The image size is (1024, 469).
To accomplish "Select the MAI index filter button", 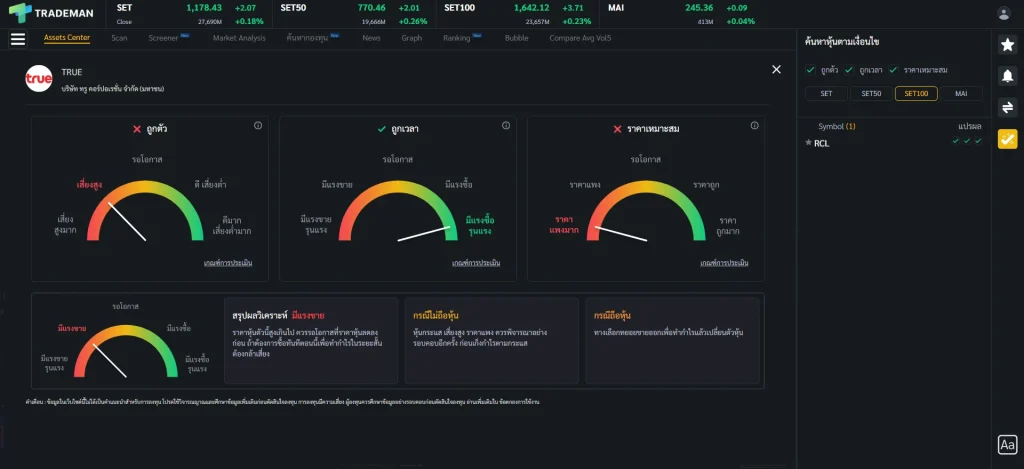I will pos(960,93).
